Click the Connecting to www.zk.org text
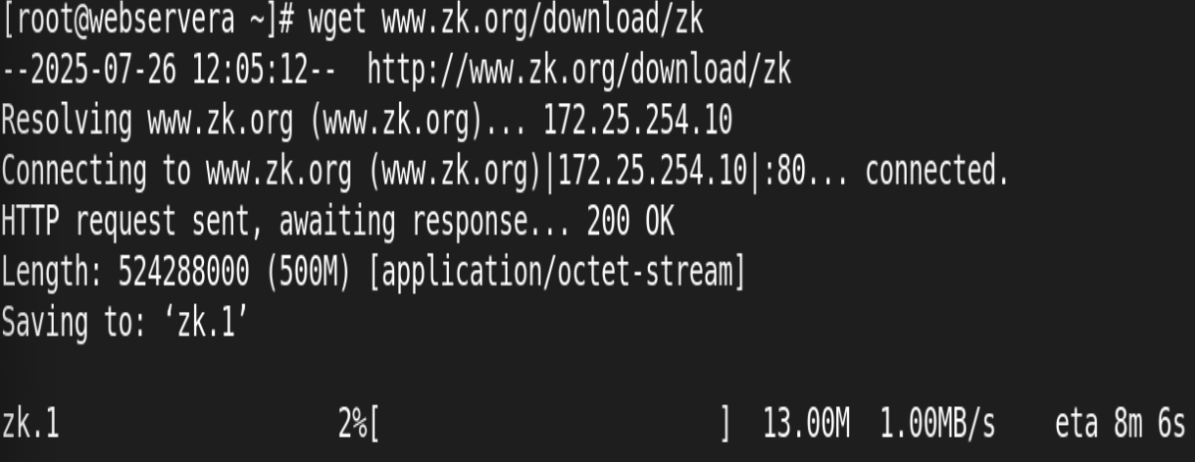The height and width of the screenshot is (462, 1195). 177,172
